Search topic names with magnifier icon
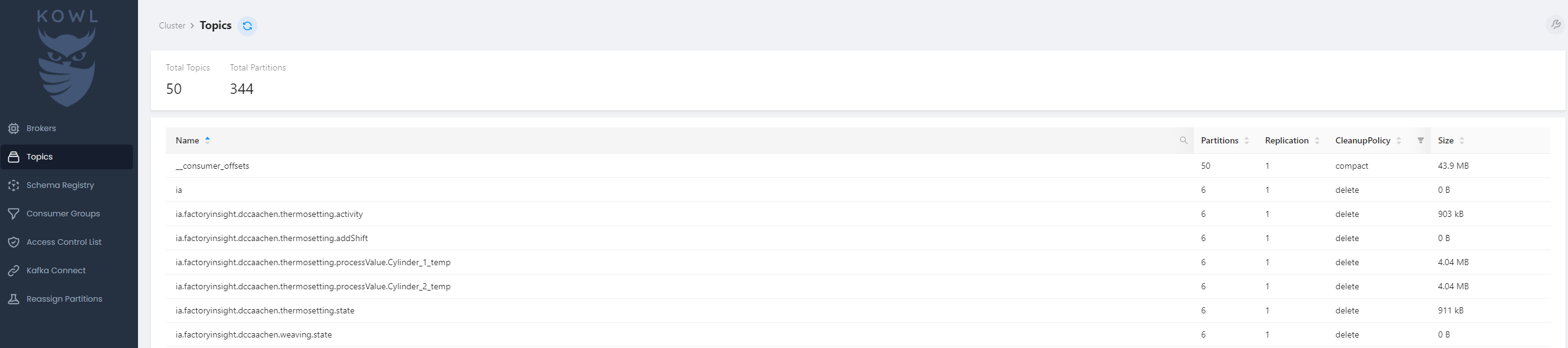The width and height of the screenshot is (1568, 348). pyautogui.click(x=1183, y=140)
